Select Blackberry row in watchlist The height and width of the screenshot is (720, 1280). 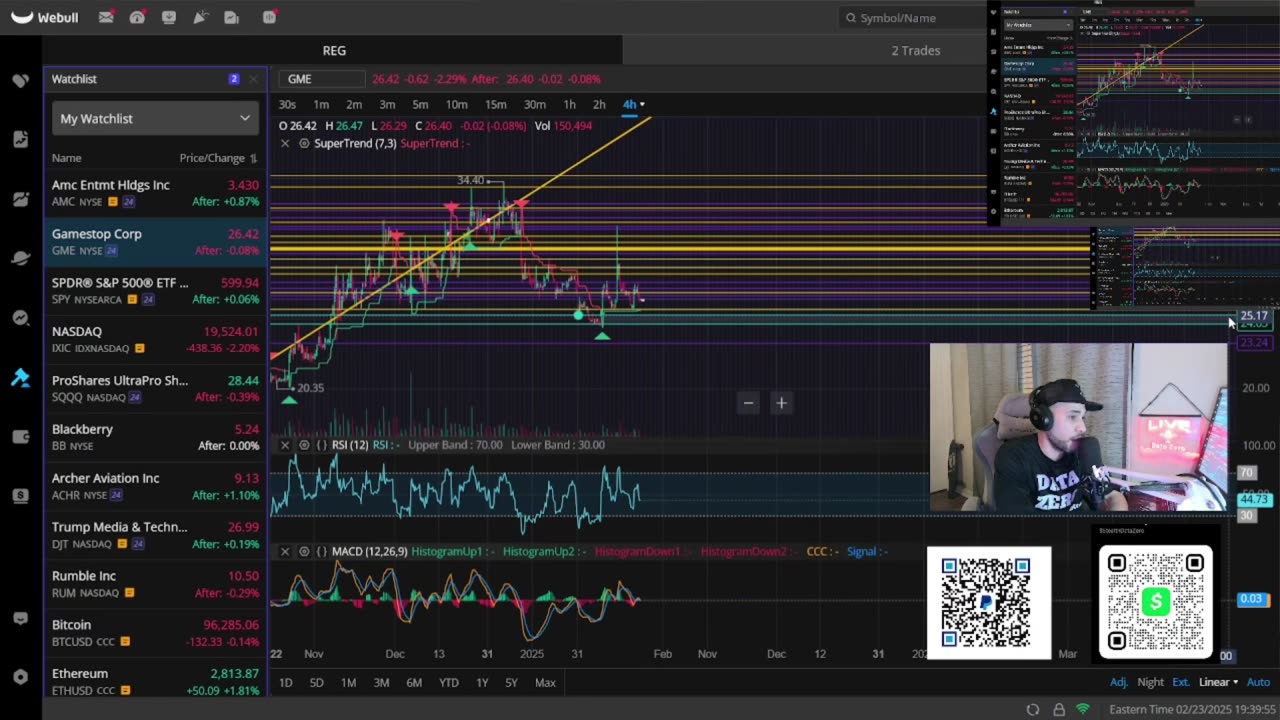point(155,437)
